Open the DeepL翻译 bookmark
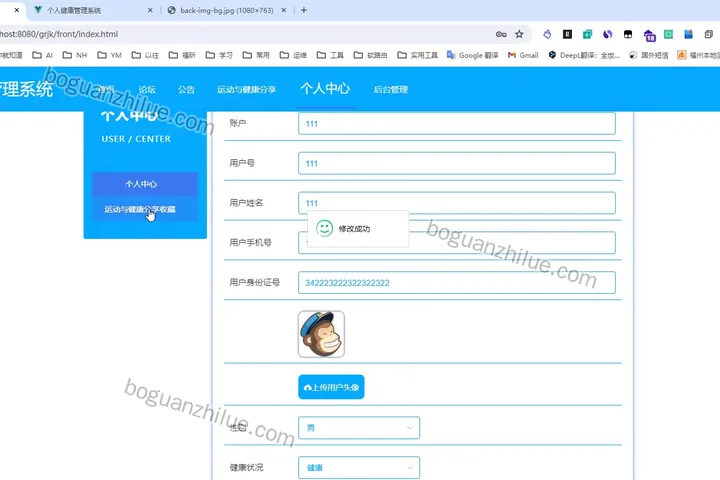The image size is (720, 480). pos(584,55)
